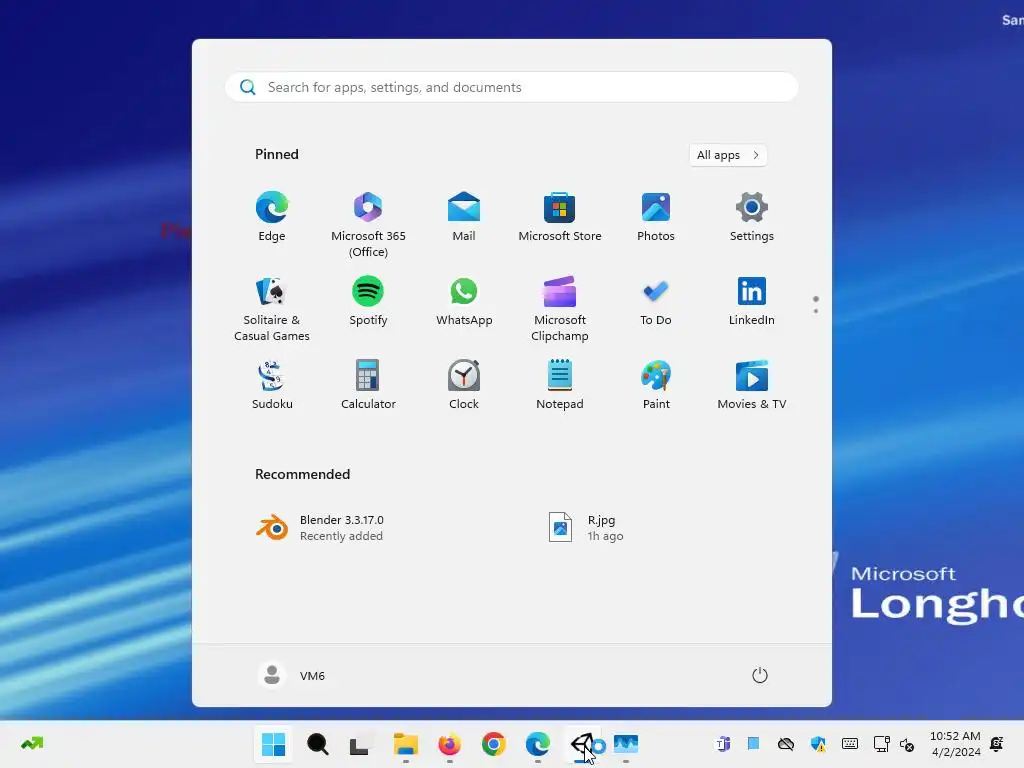The width and height of the screenshot is (1024, 768).
Task: Click the Windows Start button on taskbar
Action: tap(273, 744)
